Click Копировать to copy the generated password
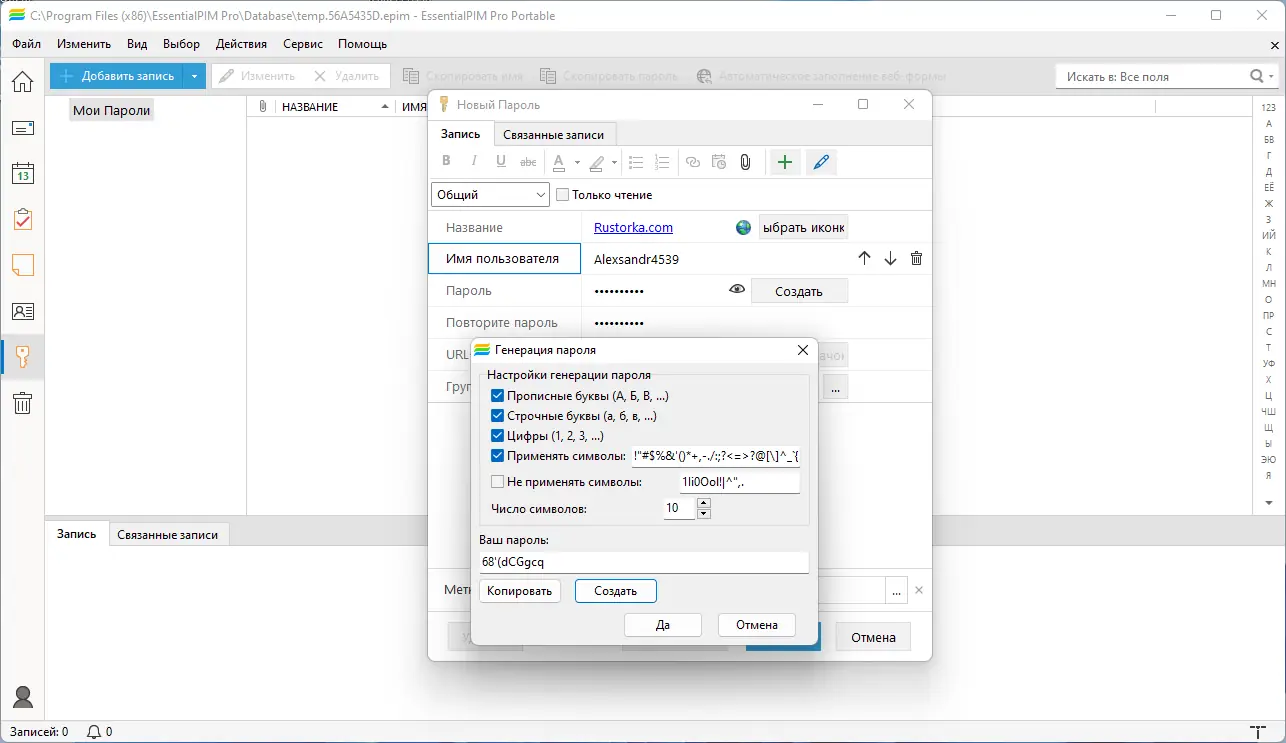This screenshot has height=743, width=1286. click(520, 590)
